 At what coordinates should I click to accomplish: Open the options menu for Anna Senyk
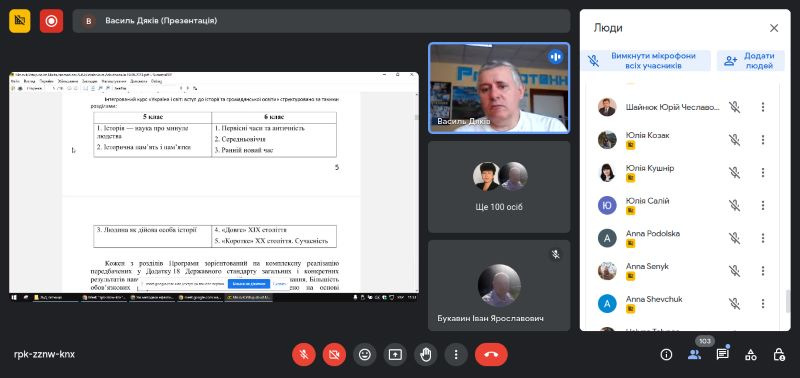763,271
